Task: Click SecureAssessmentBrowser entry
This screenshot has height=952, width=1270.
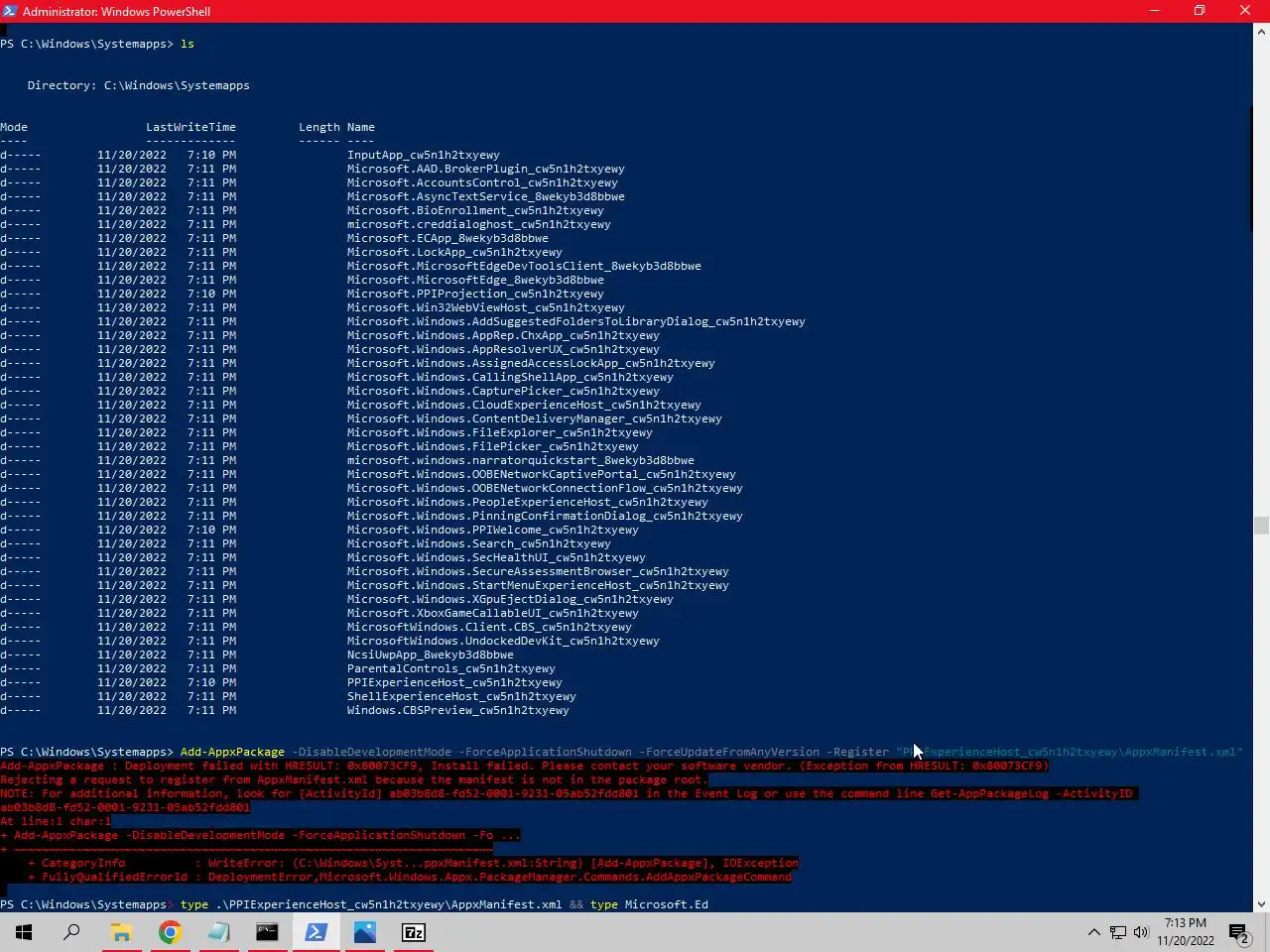Action: click(538, 571)
